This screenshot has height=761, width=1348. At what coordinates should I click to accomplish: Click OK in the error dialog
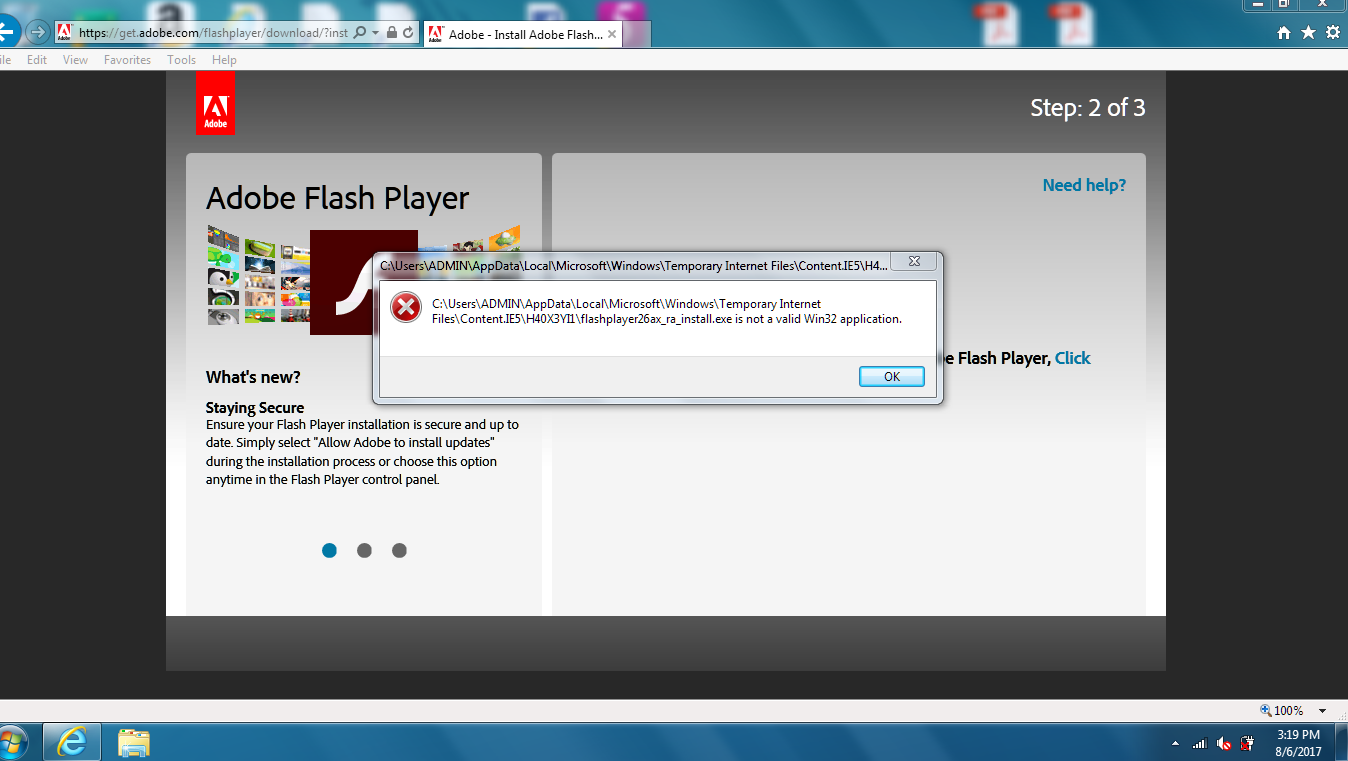point(892,377)
